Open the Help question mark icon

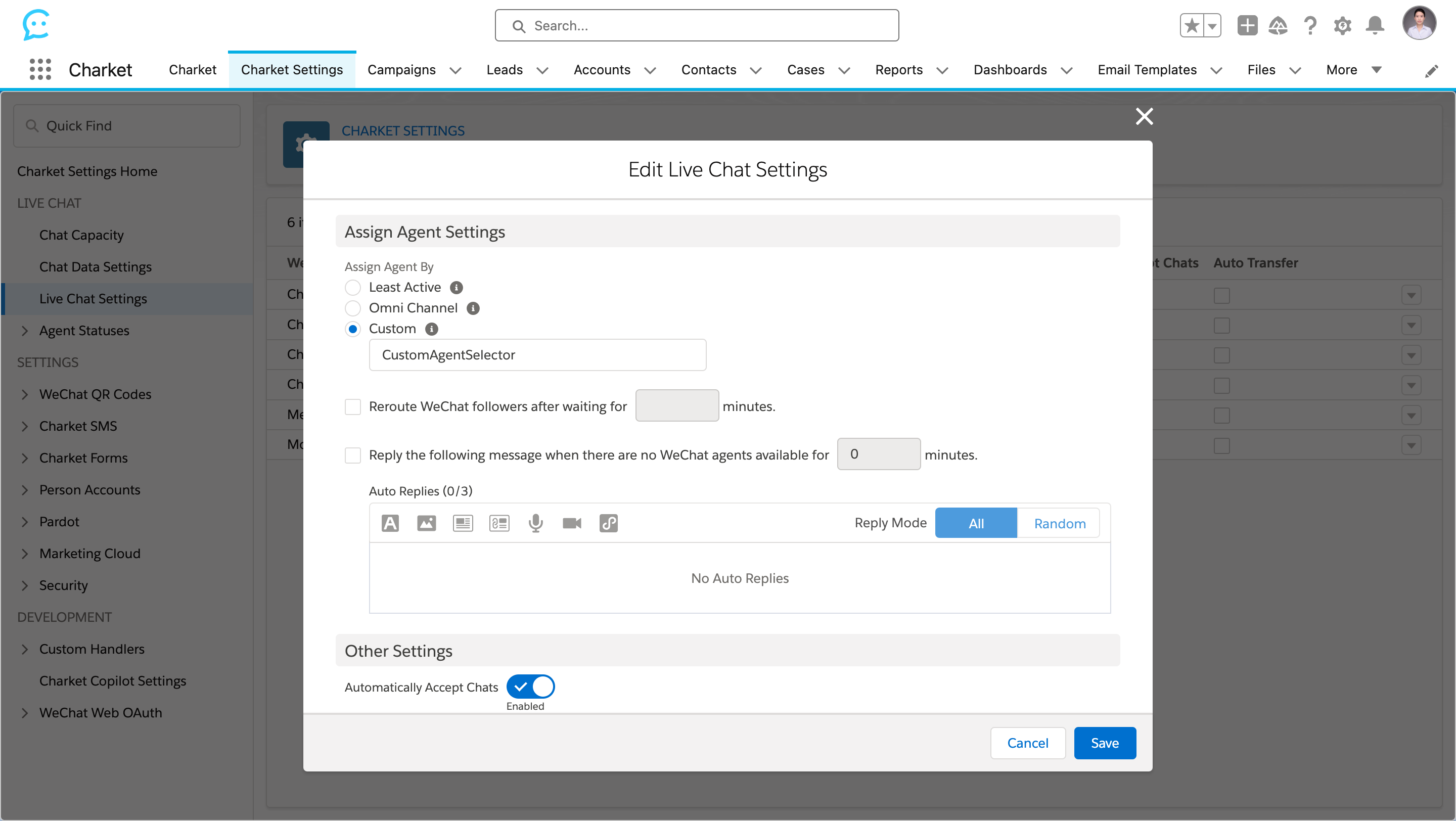click(x=1309, y=25)
